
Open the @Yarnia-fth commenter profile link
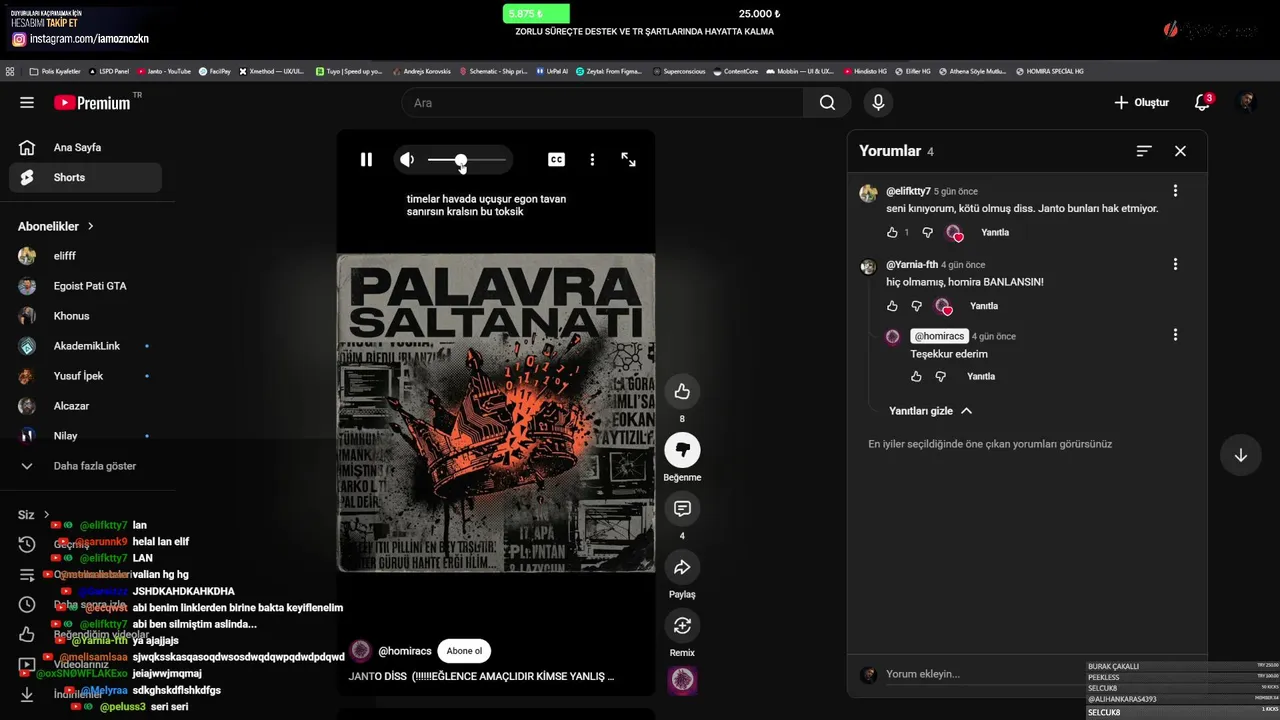[912, 265]
